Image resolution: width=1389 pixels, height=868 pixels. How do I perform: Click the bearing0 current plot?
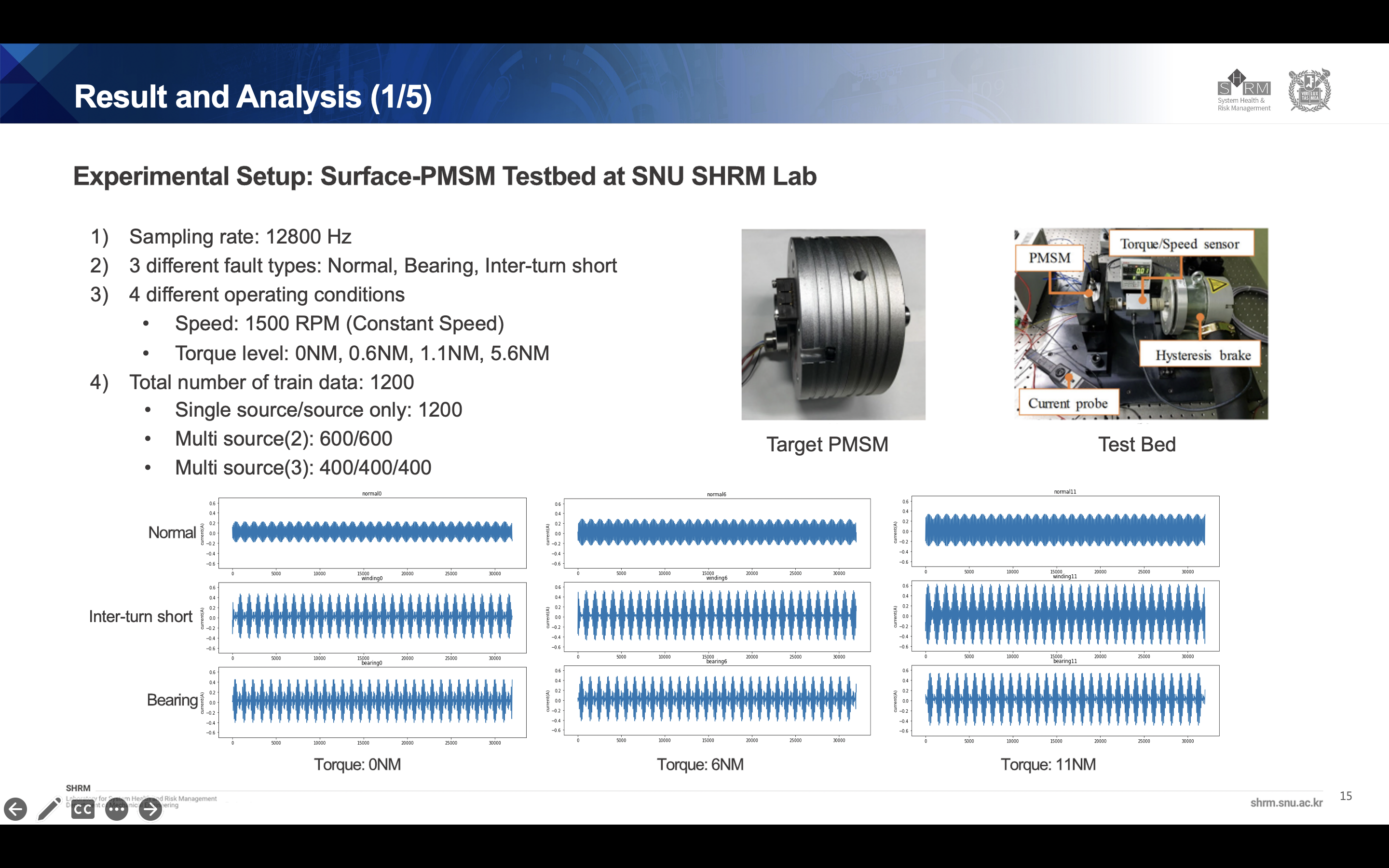372,702
